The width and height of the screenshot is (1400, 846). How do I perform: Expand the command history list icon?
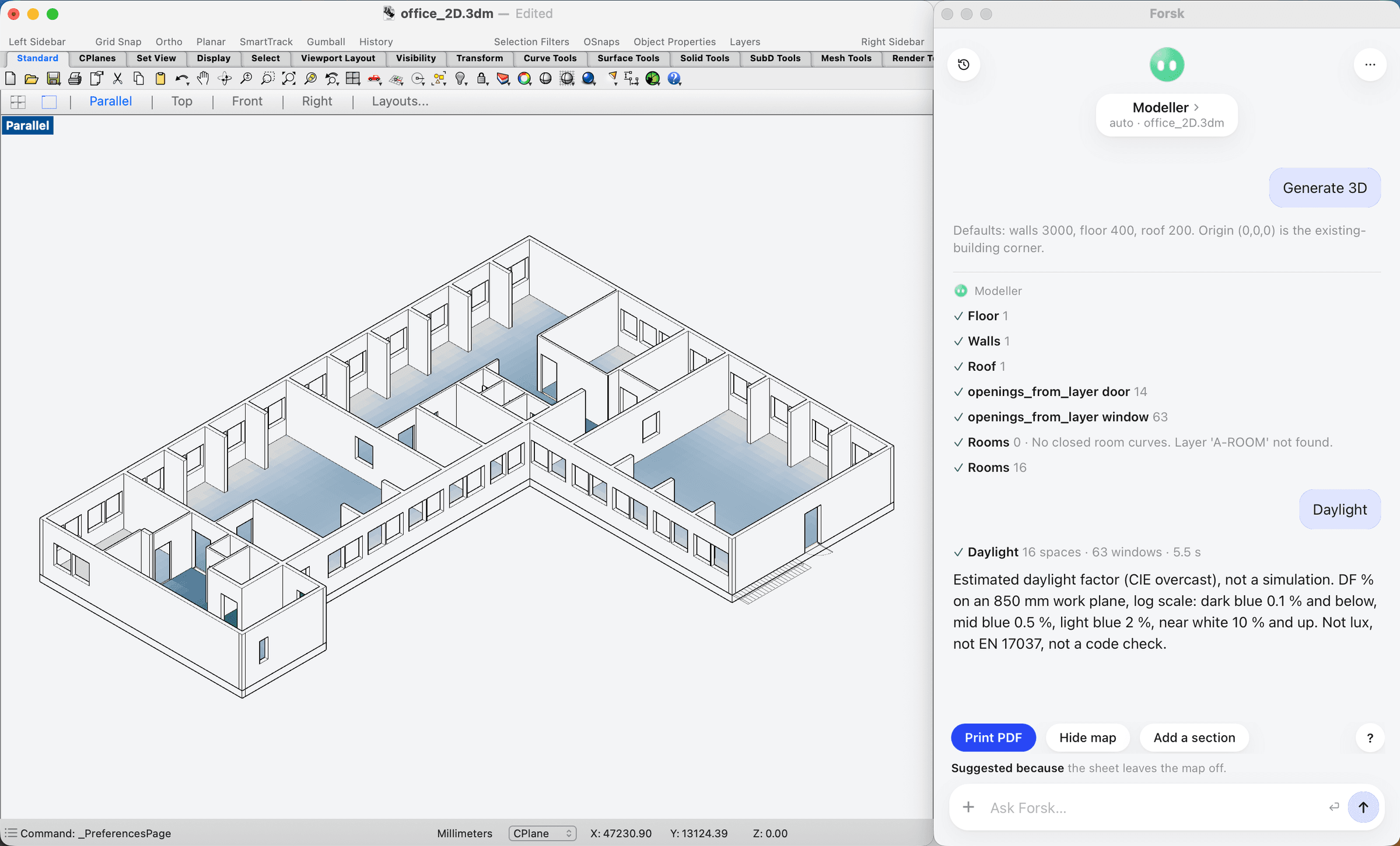point(10,833)
